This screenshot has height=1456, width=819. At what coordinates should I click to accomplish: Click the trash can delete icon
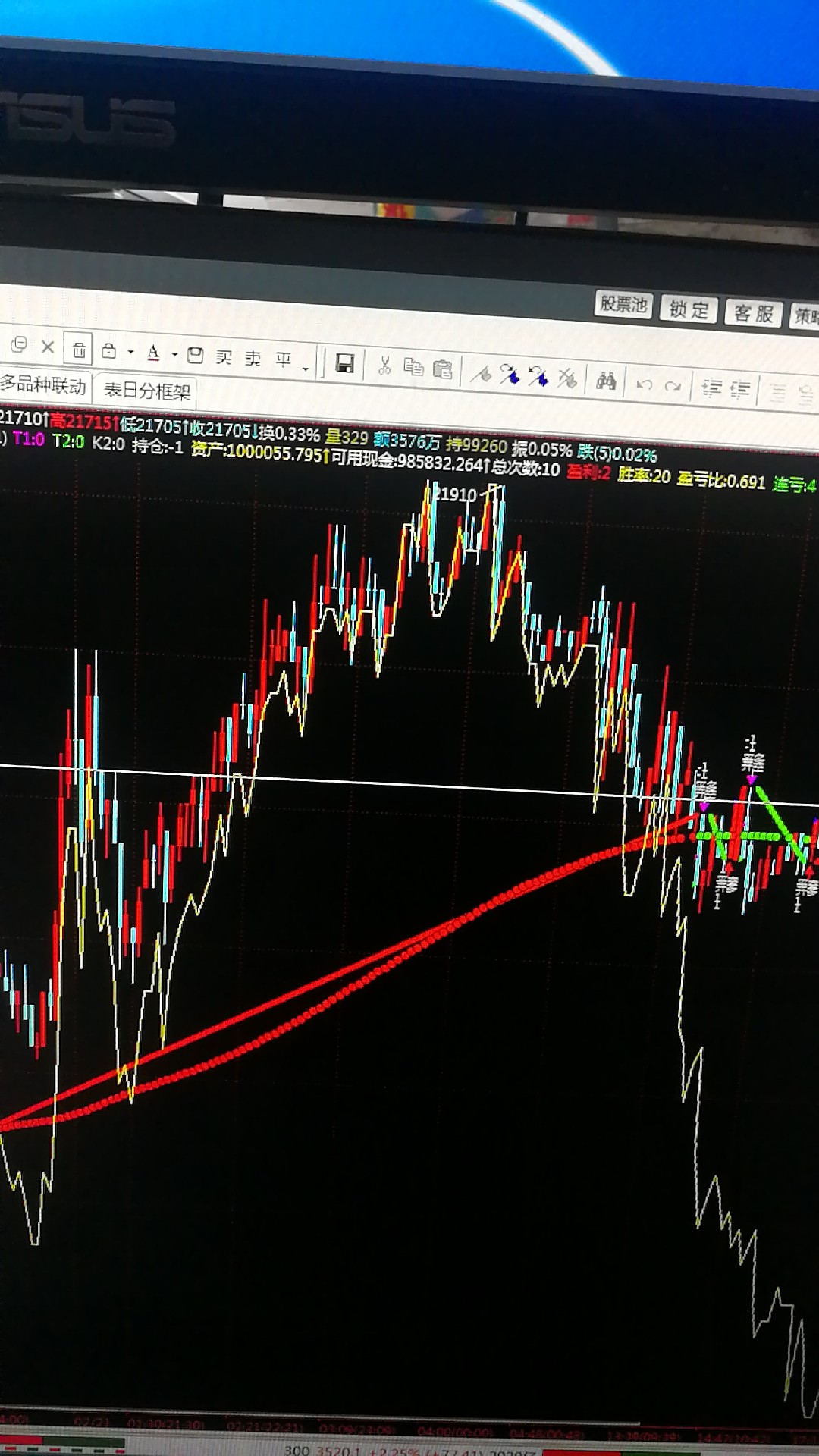[x=79, y=350]
